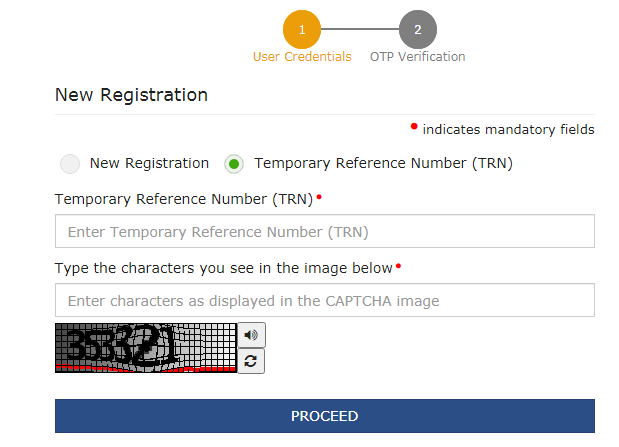The height and width of the screenshot is (447, 619).
Task: Click the New Registration page heading
Action: 131,95
